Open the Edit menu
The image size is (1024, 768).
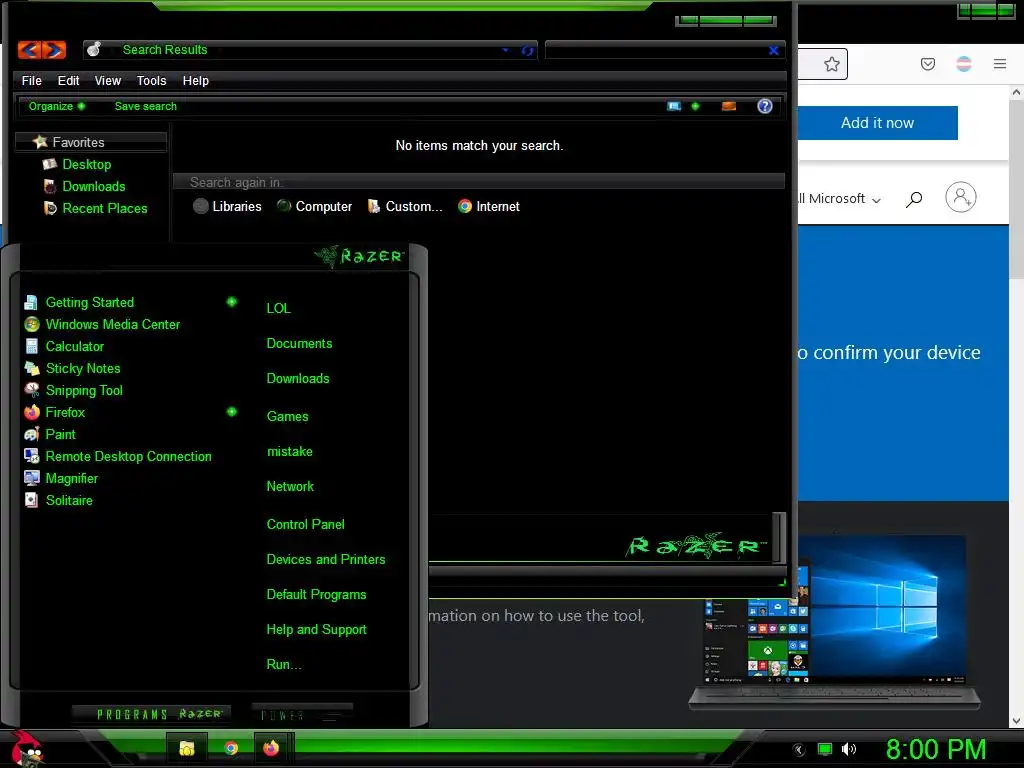pos(68,80)
